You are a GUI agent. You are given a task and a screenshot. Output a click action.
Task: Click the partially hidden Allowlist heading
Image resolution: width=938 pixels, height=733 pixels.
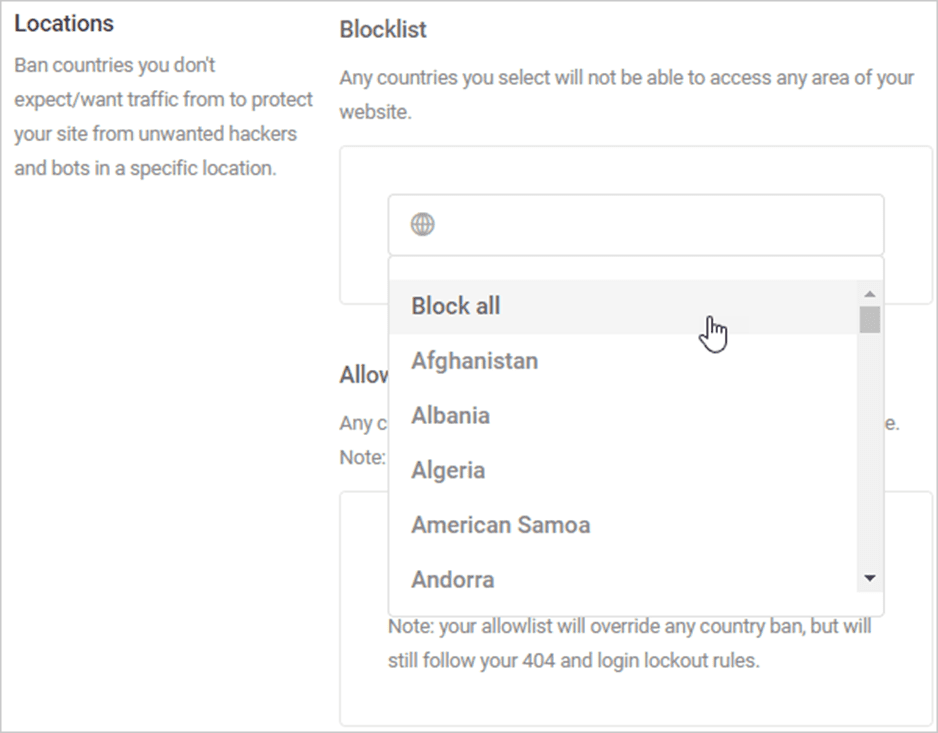(x=364, y=375)
